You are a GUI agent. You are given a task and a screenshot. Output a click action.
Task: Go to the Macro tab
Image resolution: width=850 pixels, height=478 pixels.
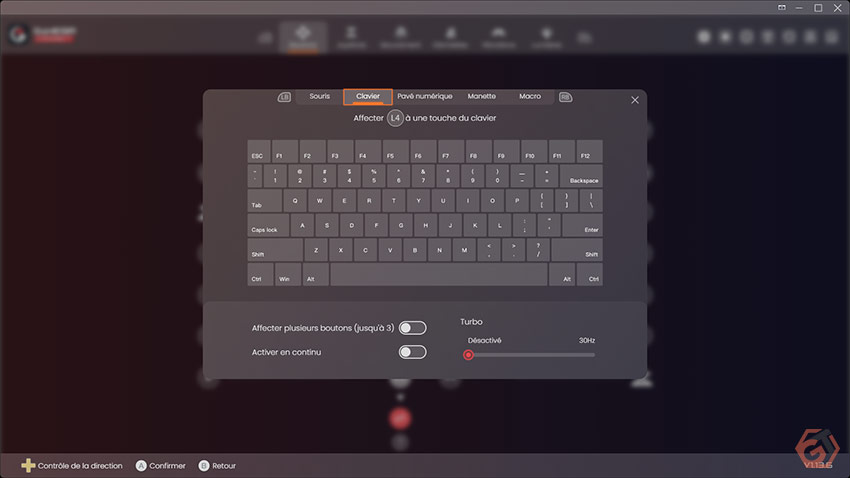[x=530, y=96]
